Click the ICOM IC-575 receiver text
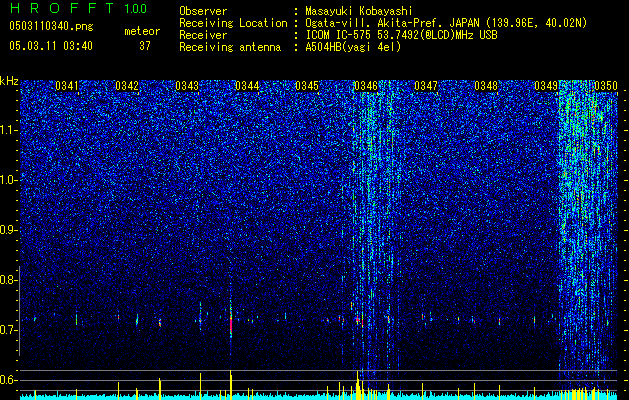The height and width of the screenshot is (400, 629). 401,35
